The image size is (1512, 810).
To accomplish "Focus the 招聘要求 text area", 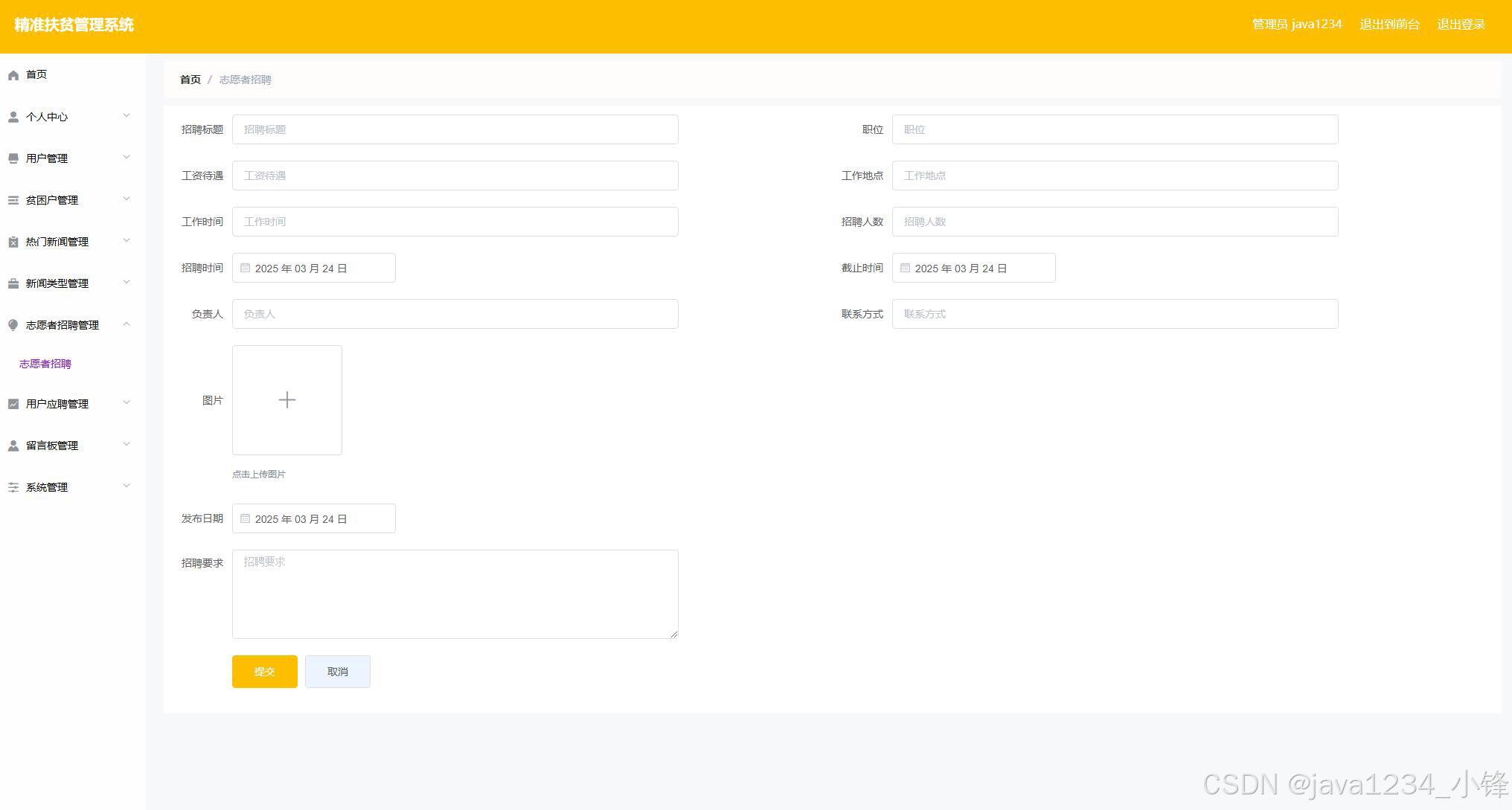I will click(455, 594).
